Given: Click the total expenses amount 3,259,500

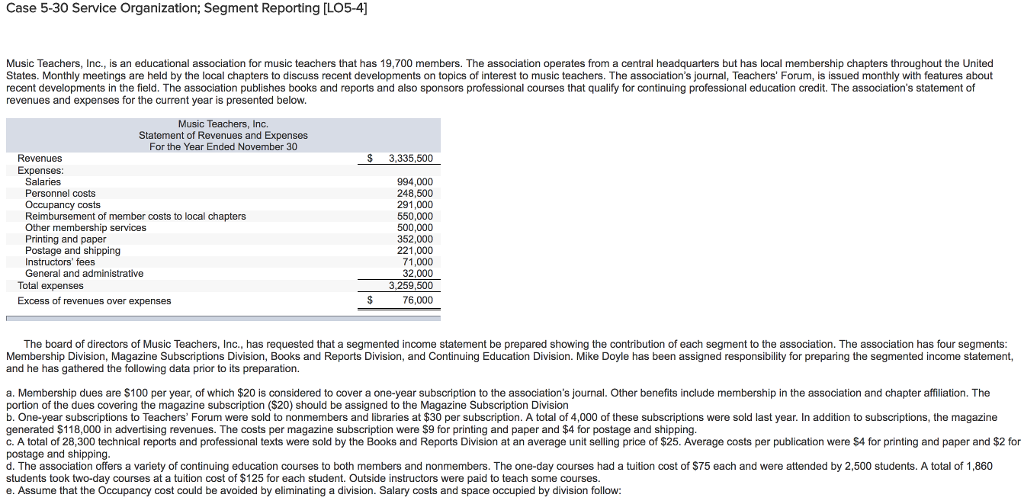Looking at the screenshot, I should [x=410, y=286].
